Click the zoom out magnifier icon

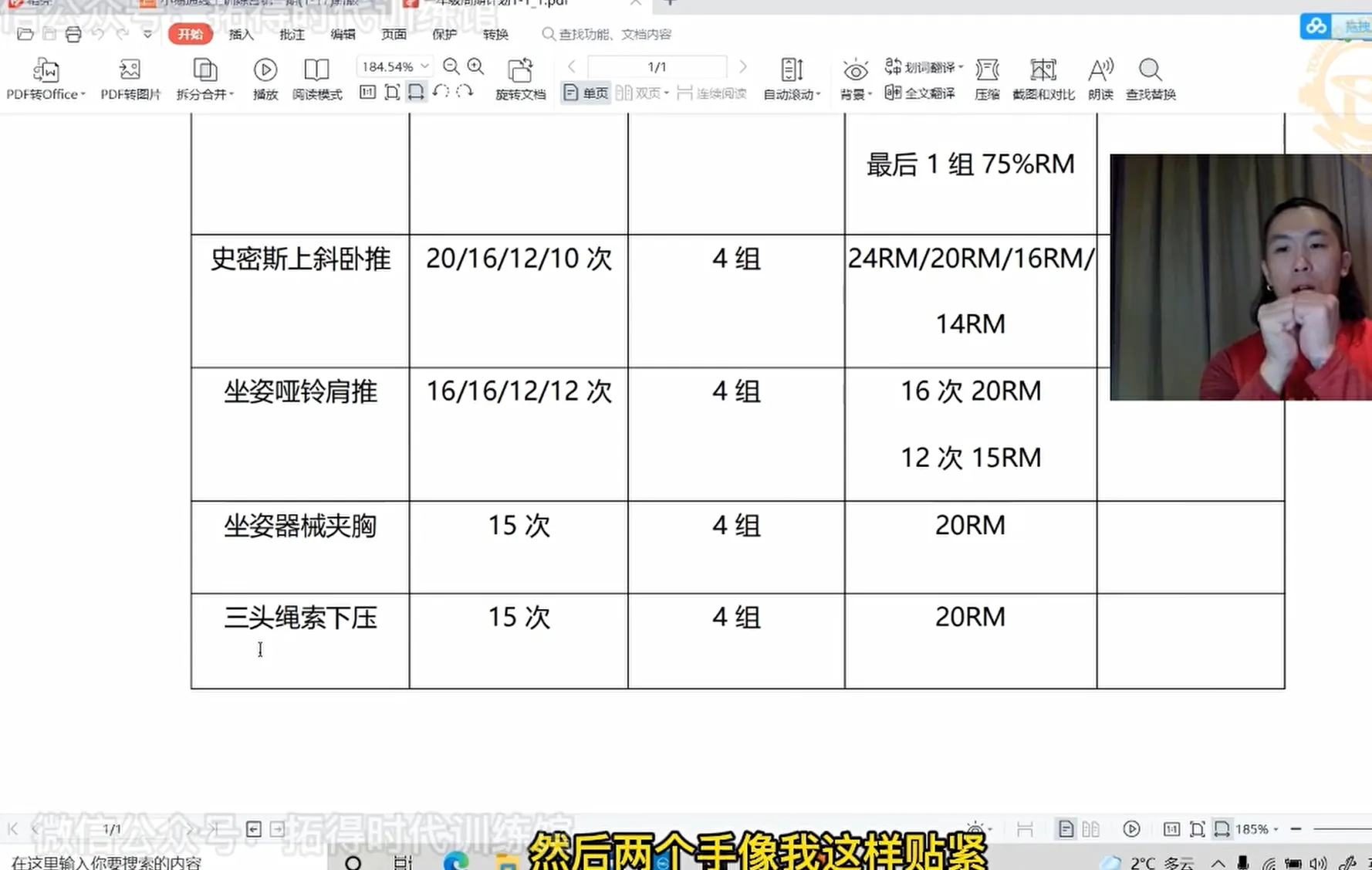point(451,67)
